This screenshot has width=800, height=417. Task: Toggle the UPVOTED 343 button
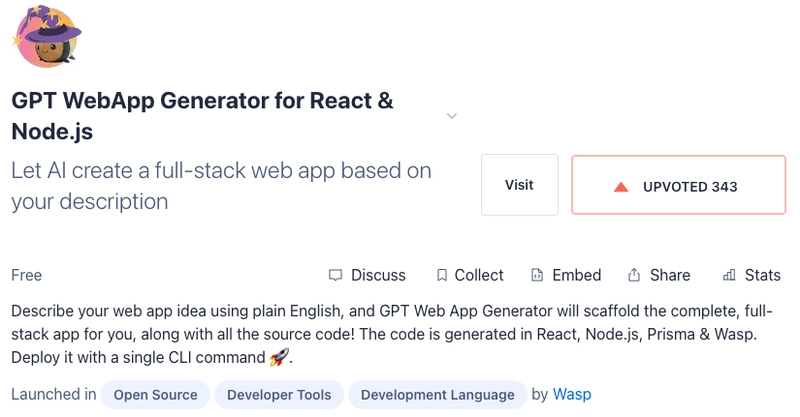pyautogui.click(x=679, y=185)
